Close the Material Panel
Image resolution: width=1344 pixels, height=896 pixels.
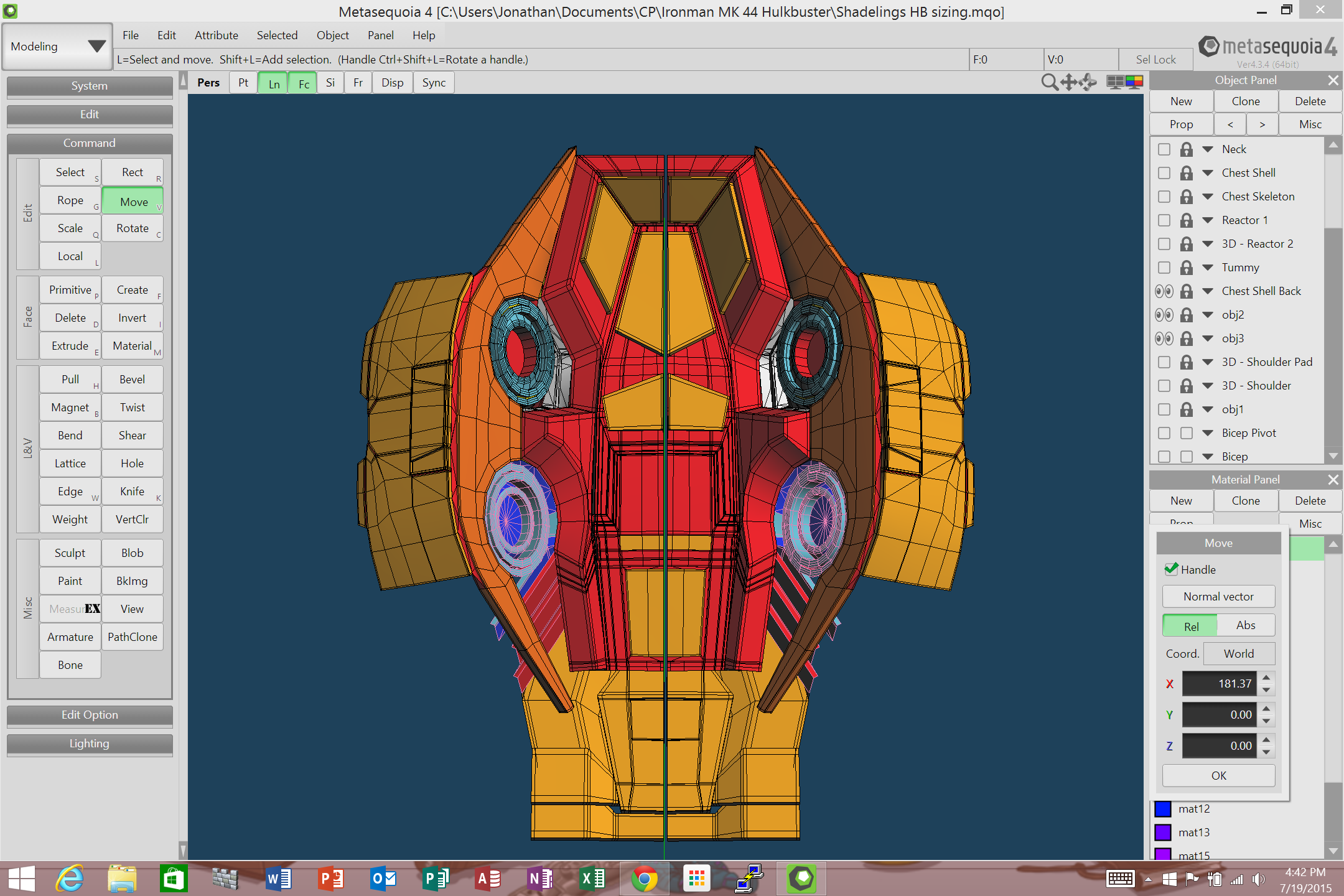1333,480
